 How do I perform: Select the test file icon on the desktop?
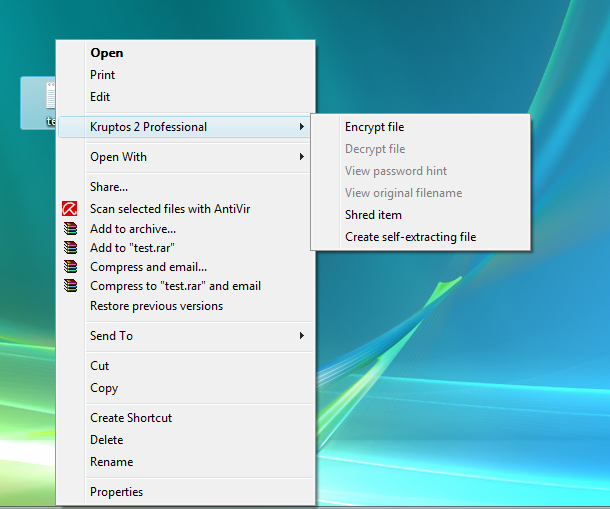[39, 103]
